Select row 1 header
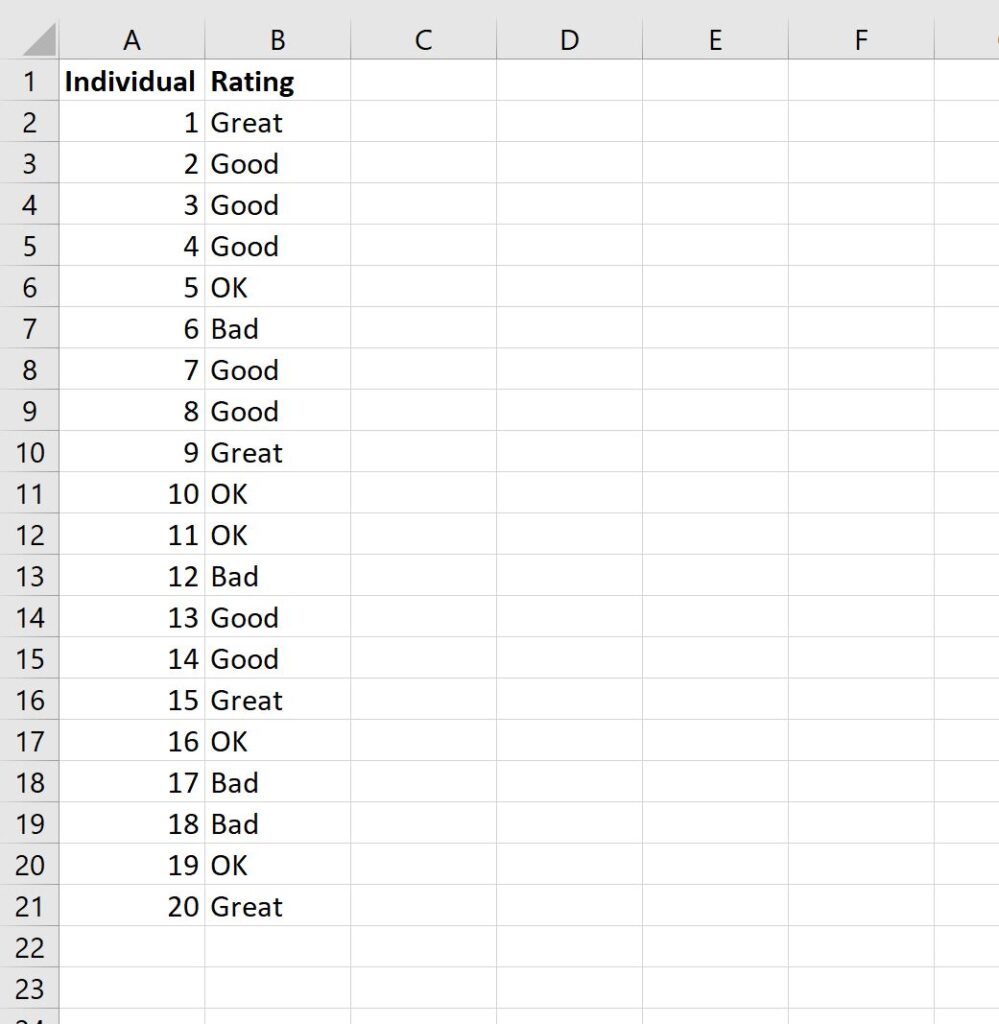Screen dimensions: 999x1024 coord(32,81)
